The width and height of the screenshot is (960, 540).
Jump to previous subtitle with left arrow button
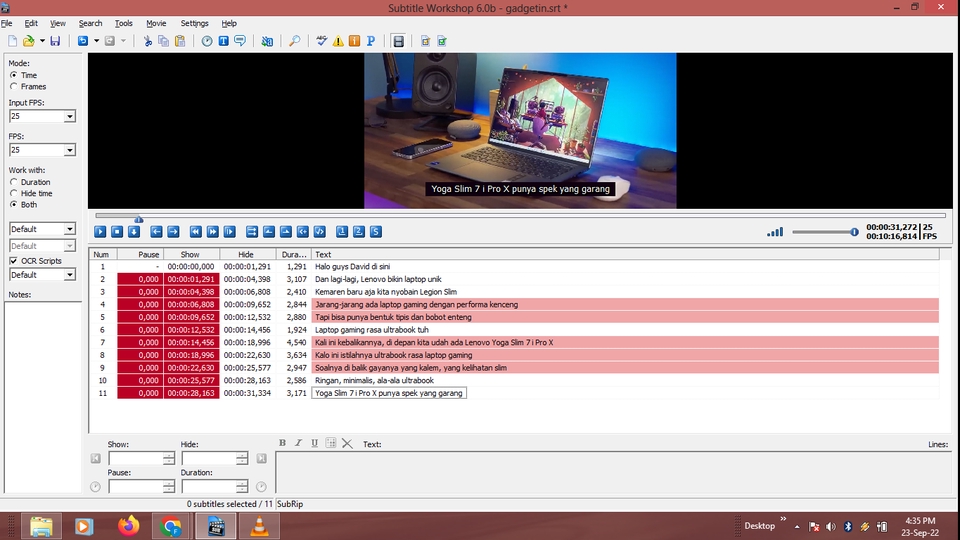(x=156, y=231)
